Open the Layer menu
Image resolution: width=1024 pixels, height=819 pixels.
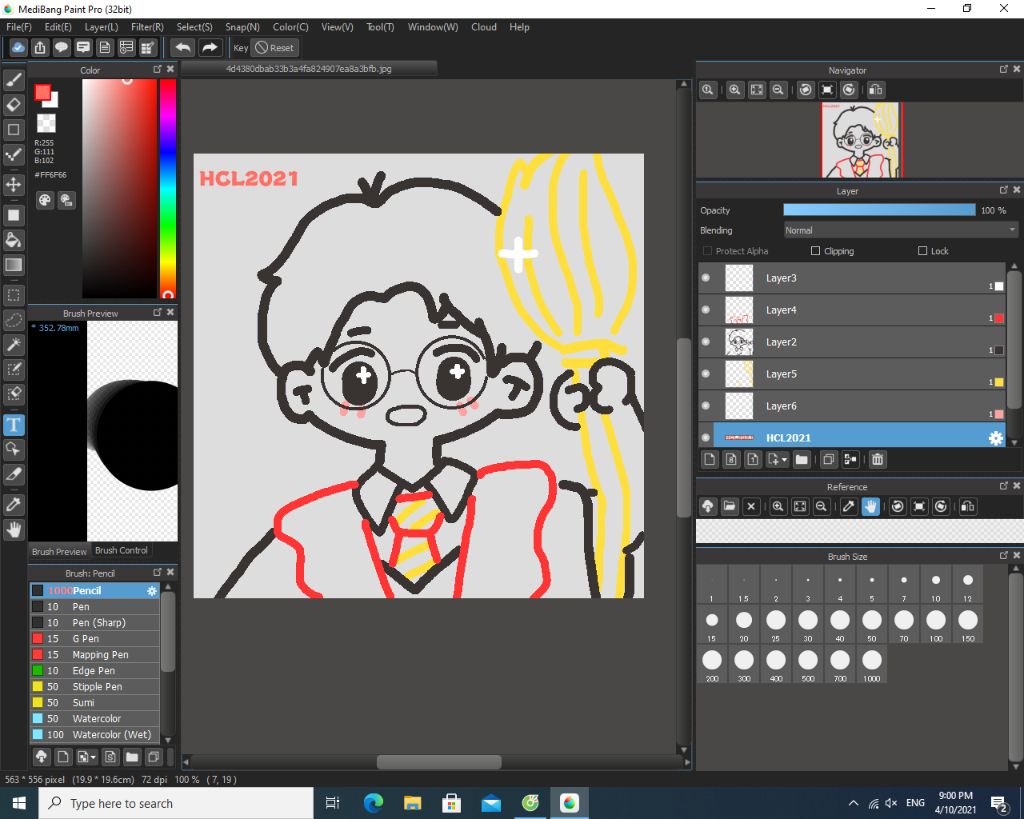pos(101,27)
